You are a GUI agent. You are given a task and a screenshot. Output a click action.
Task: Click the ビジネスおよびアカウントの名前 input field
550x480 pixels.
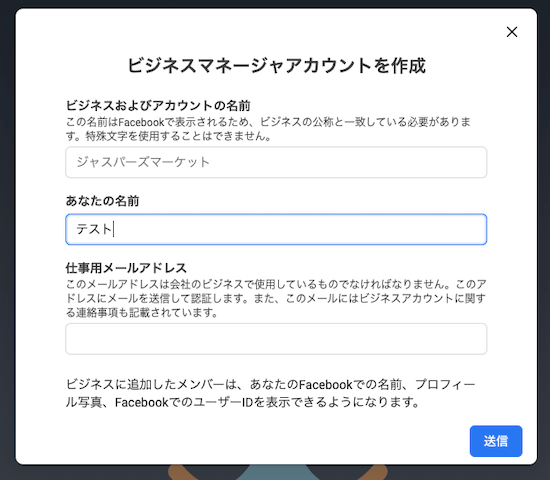coord(276,162)
